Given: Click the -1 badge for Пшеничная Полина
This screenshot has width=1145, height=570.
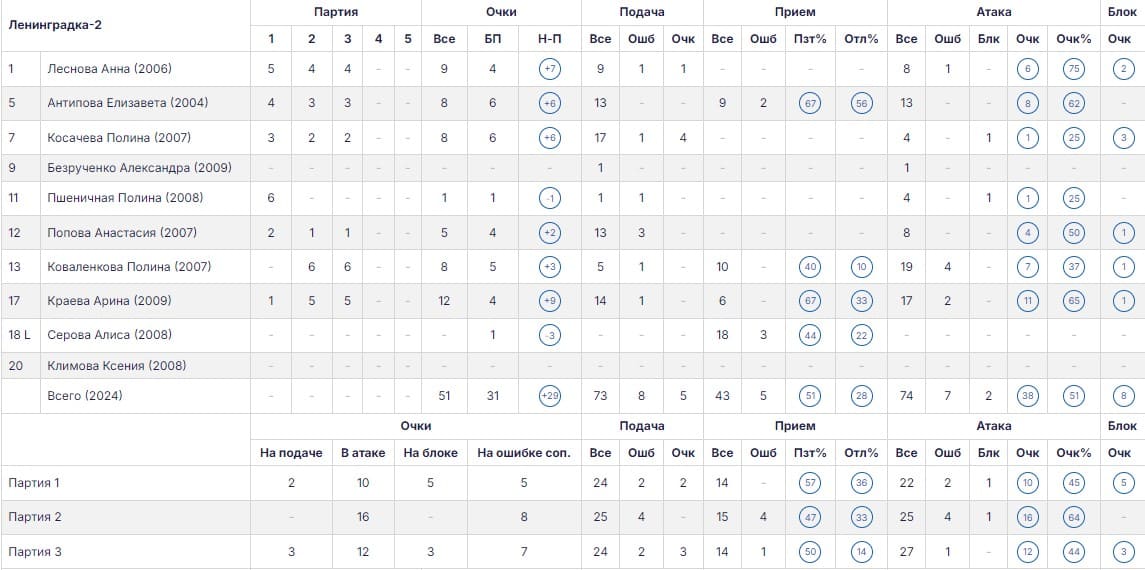Looking at the screenshot, I should pyautogui.click(x=550, y=199).
